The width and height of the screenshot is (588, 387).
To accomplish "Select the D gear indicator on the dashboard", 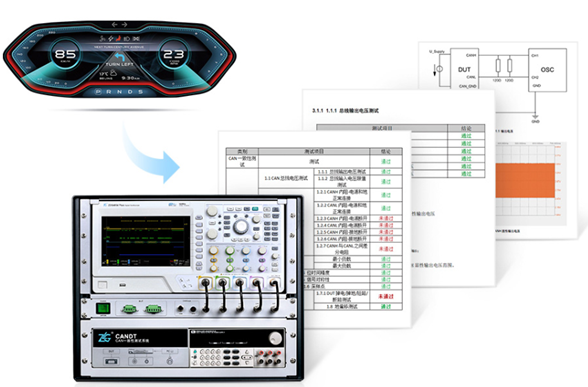I will [130, 92].
